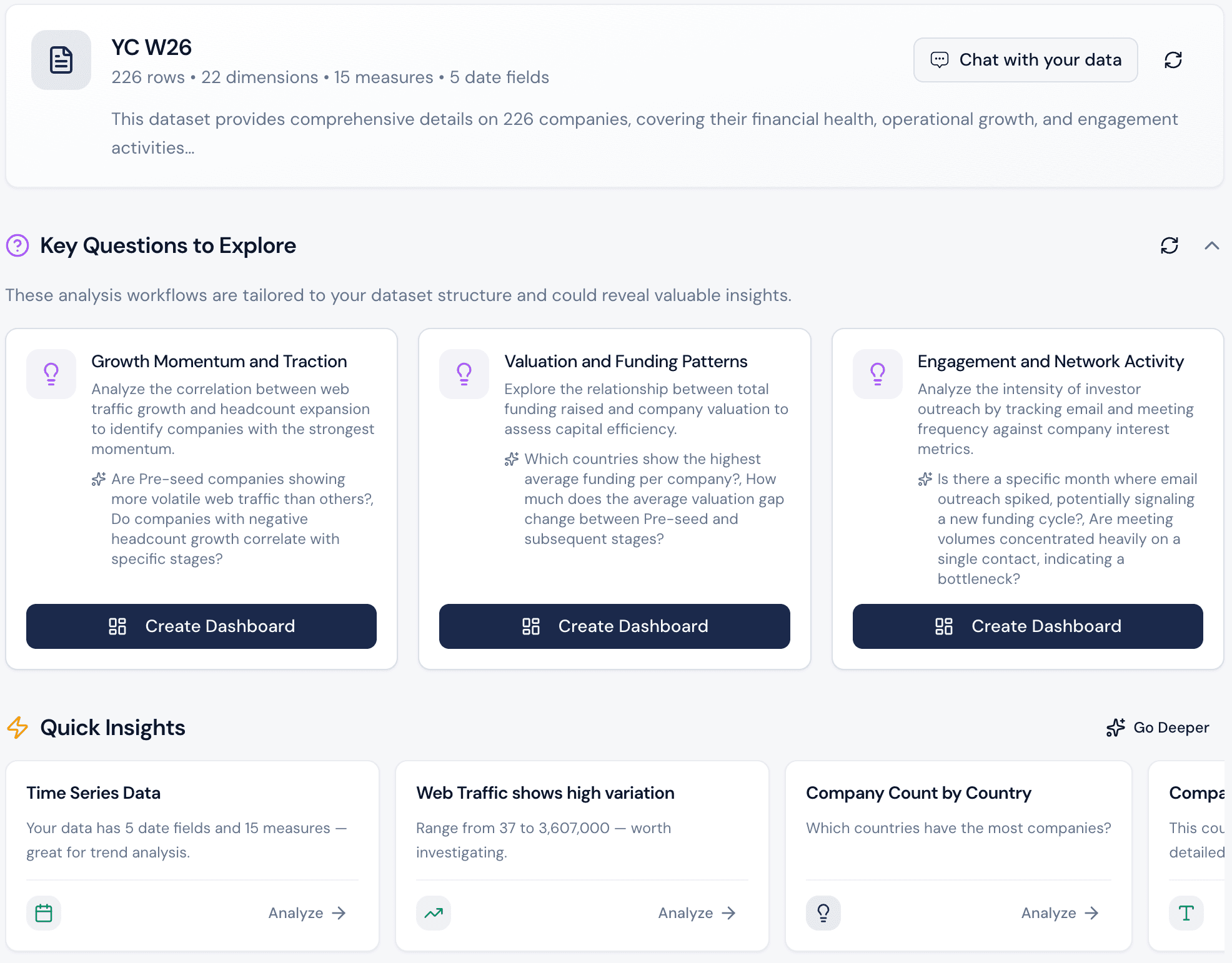This screenshot has width=1232, height=963.
Task: Open Chat with your data
Action: tap(1025, 60)
